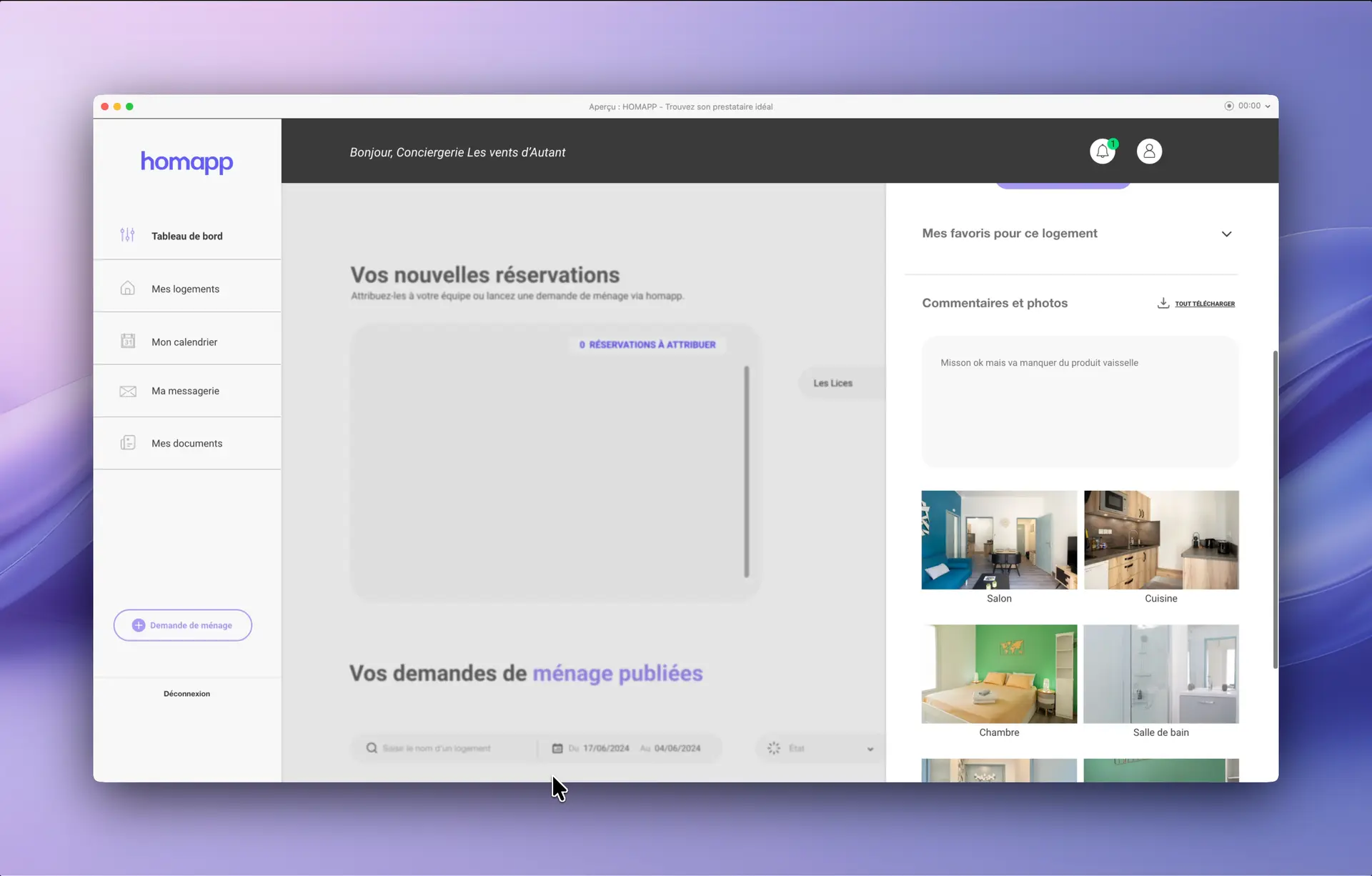Open the État filter dropdown

coord(822,748)
